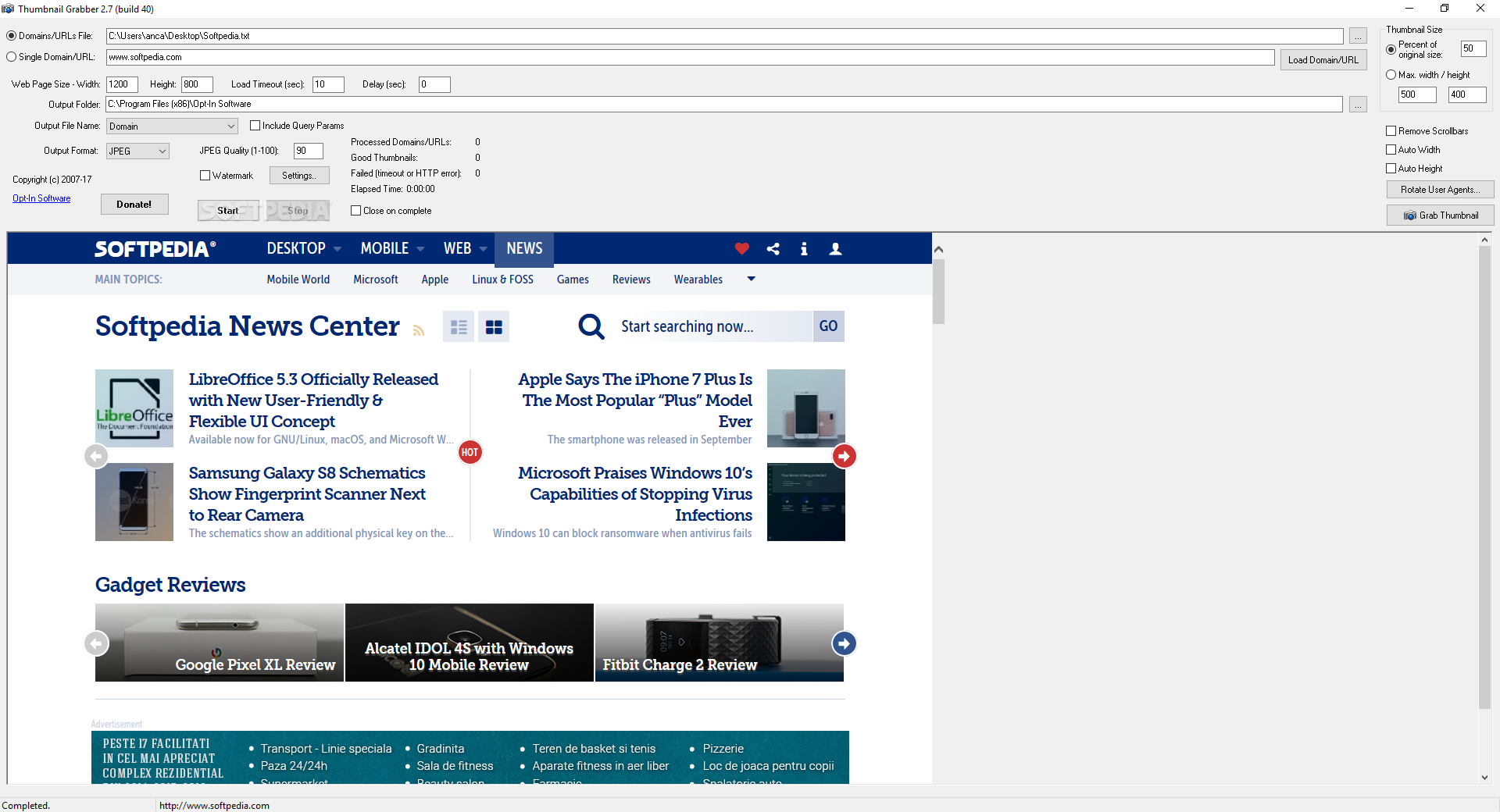Screen dimensions: 1500x812
Task: Open the Apple topic
Action: click(x=434, y=280)
